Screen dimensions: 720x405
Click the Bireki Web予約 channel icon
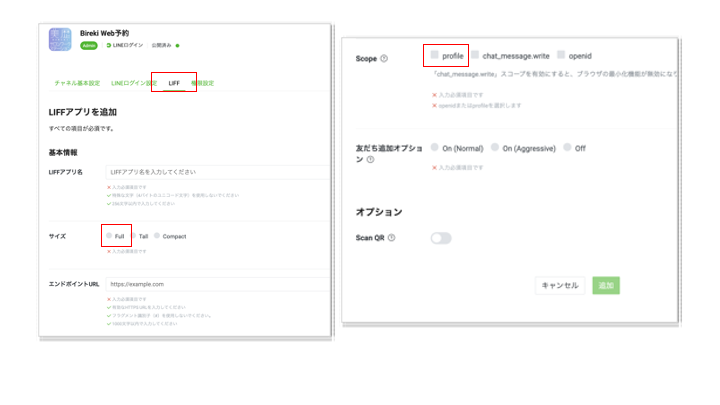61,39
